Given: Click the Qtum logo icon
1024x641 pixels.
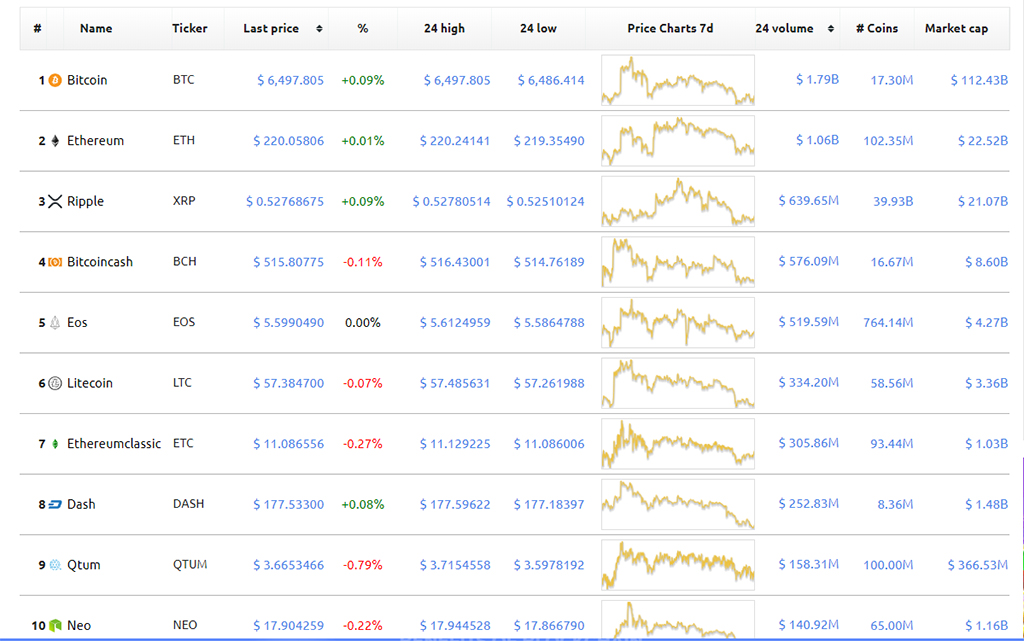Looking at the screenshot, I should [x=56, y=565].
